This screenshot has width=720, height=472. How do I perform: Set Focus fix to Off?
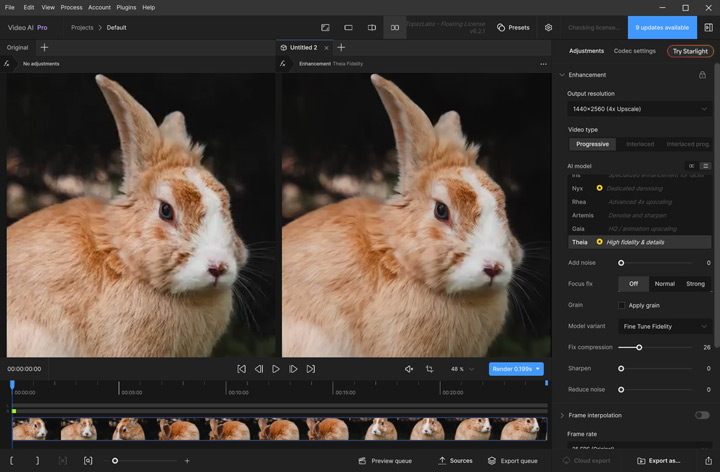point(633,284)
